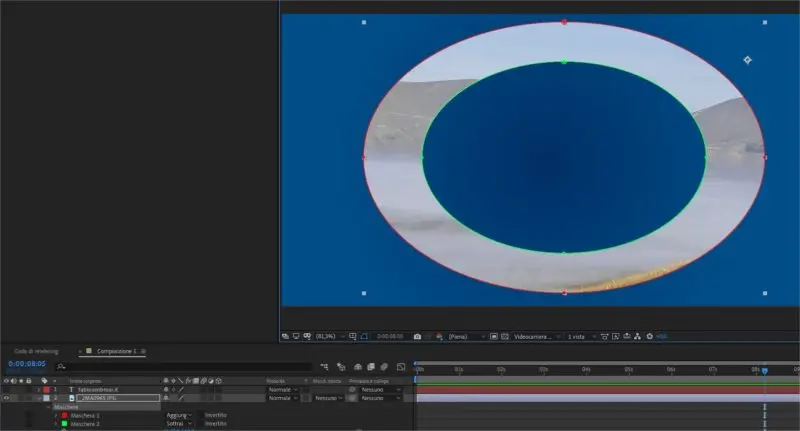The height and width of the screenshot is (431, 800).
Task: Open Aggiungi mask mode dropdown
Action: (179, 415)
